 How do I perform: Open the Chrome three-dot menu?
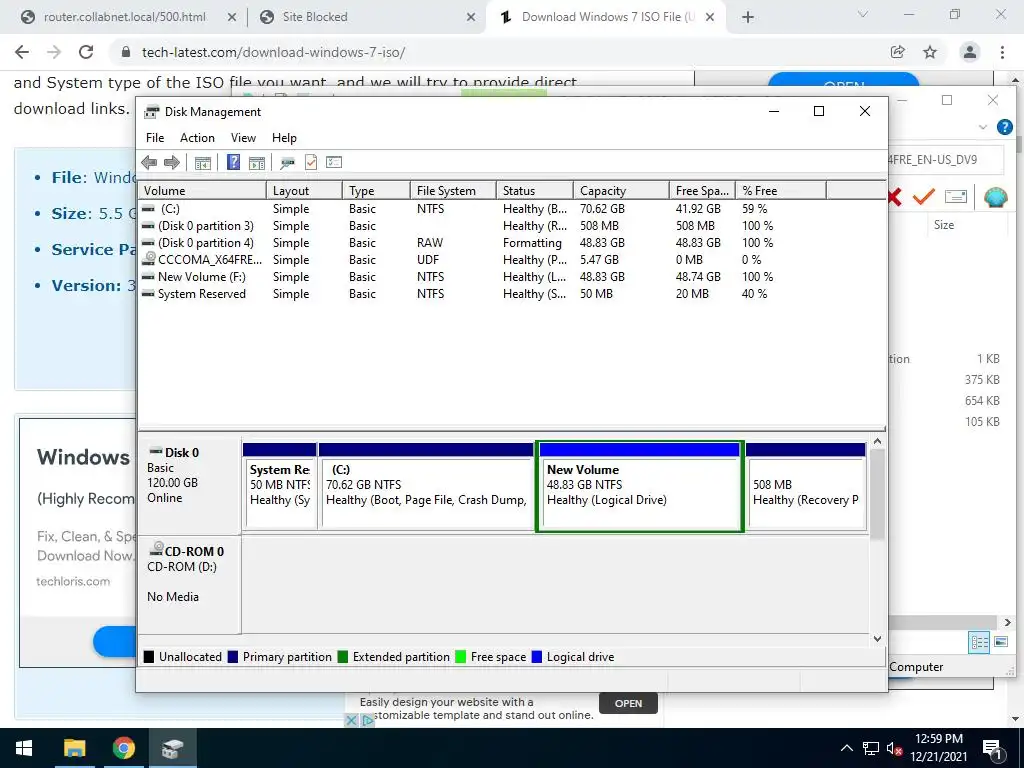1002,52
